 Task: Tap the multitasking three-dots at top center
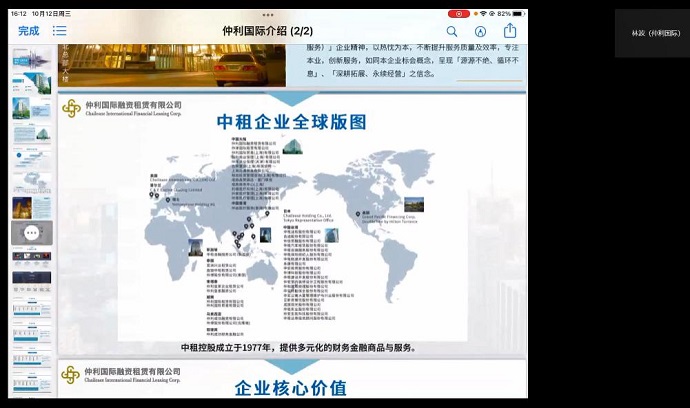(267, 15)
